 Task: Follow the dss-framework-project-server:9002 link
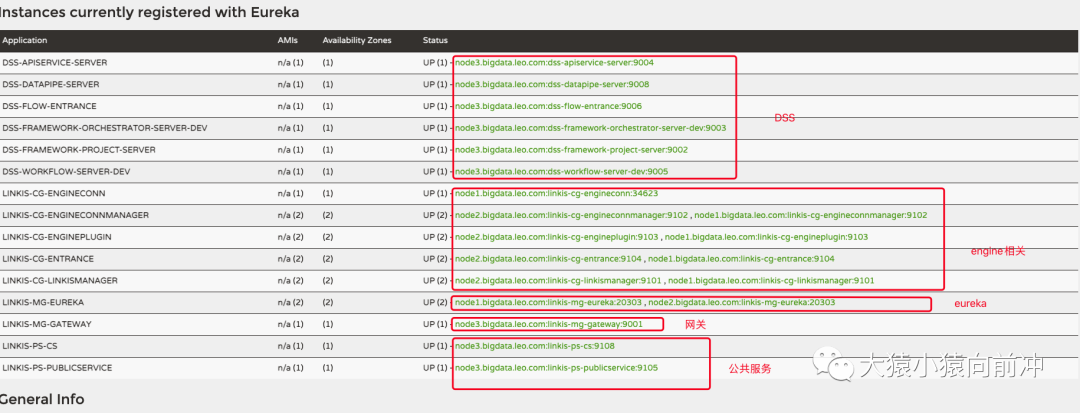click(x=572, y=150)
